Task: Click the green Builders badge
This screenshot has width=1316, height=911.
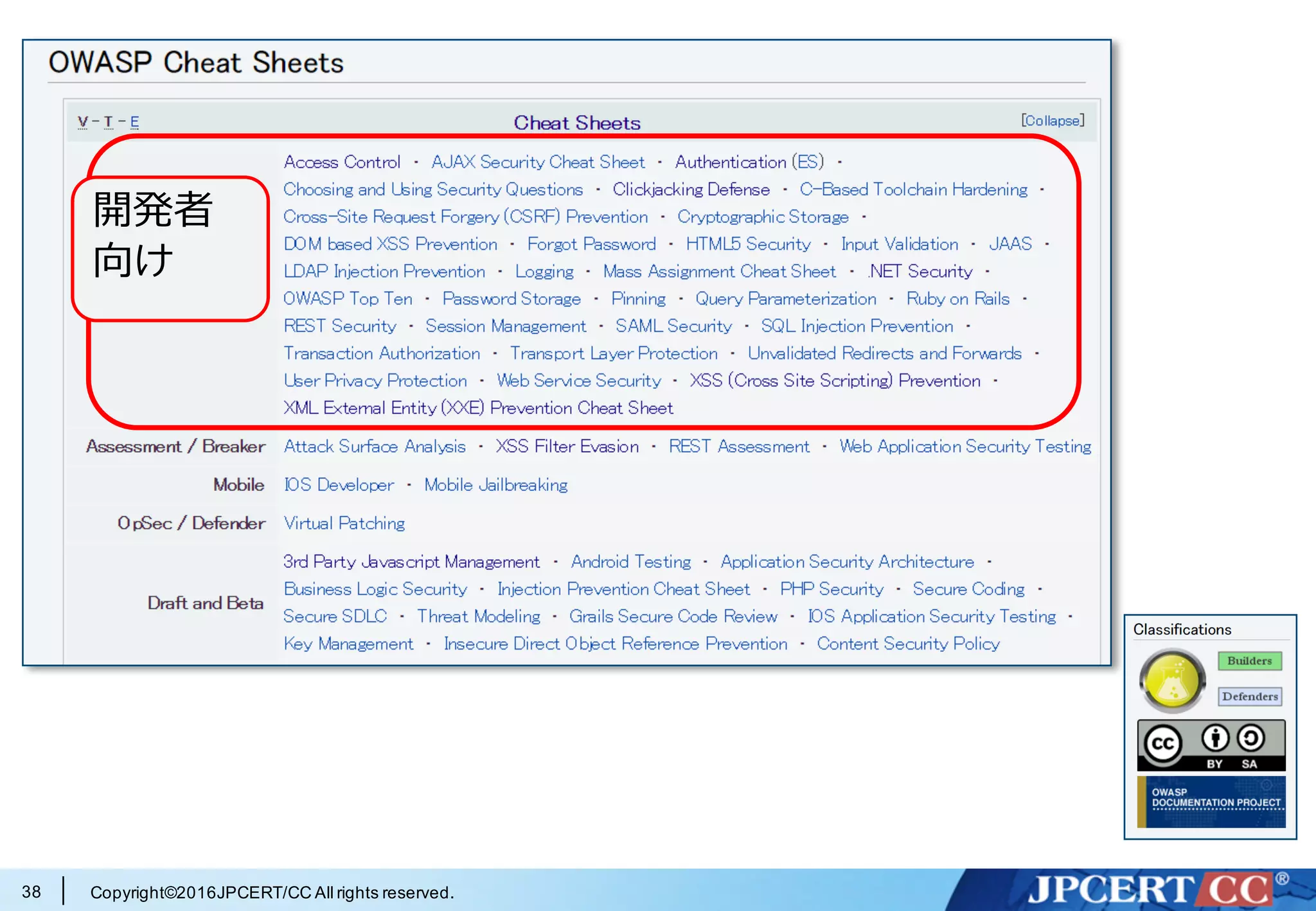Action: click(x=1249, y=661)
